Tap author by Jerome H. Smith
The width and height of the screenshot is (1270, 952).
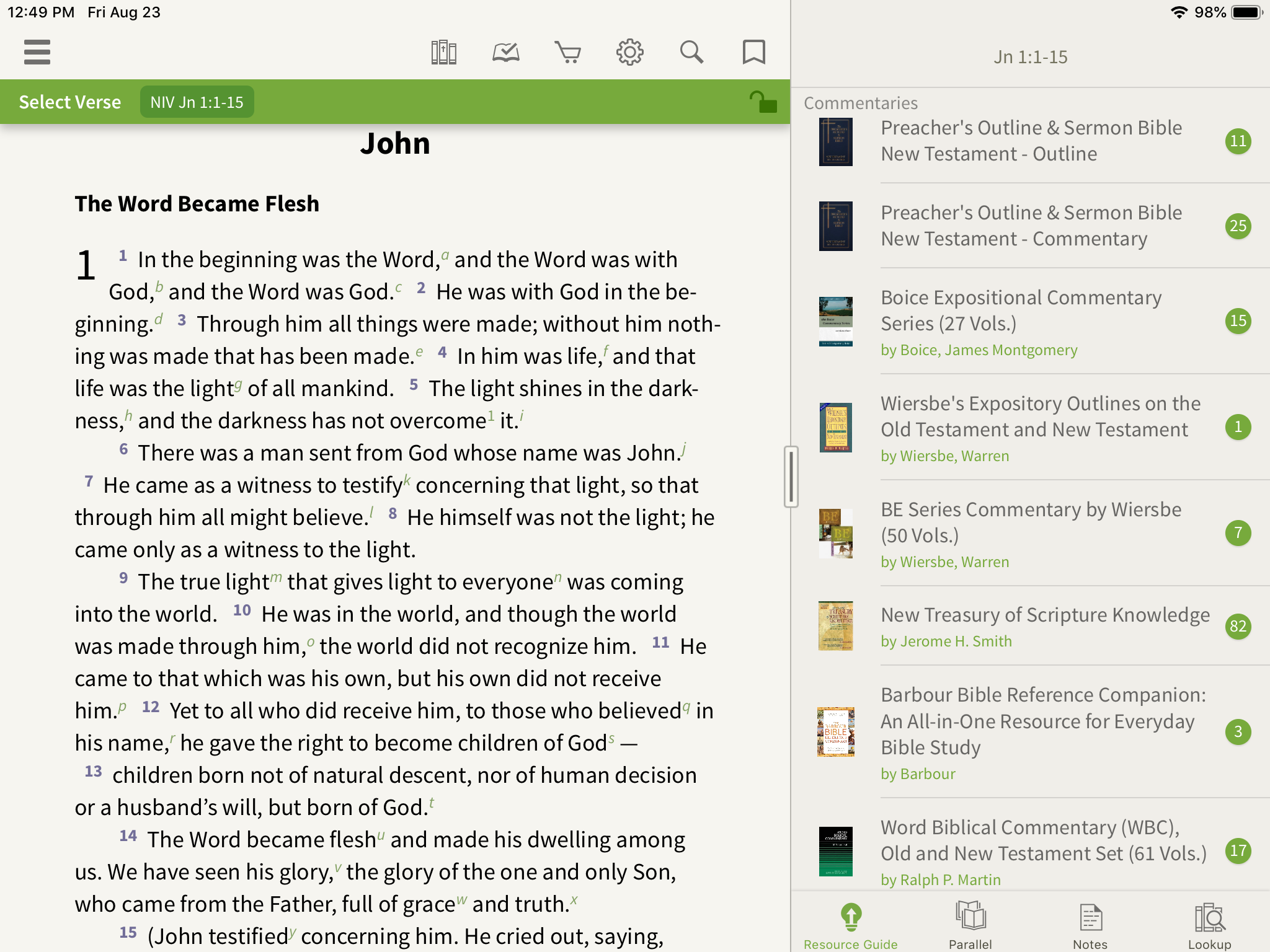tap(946, 641)
